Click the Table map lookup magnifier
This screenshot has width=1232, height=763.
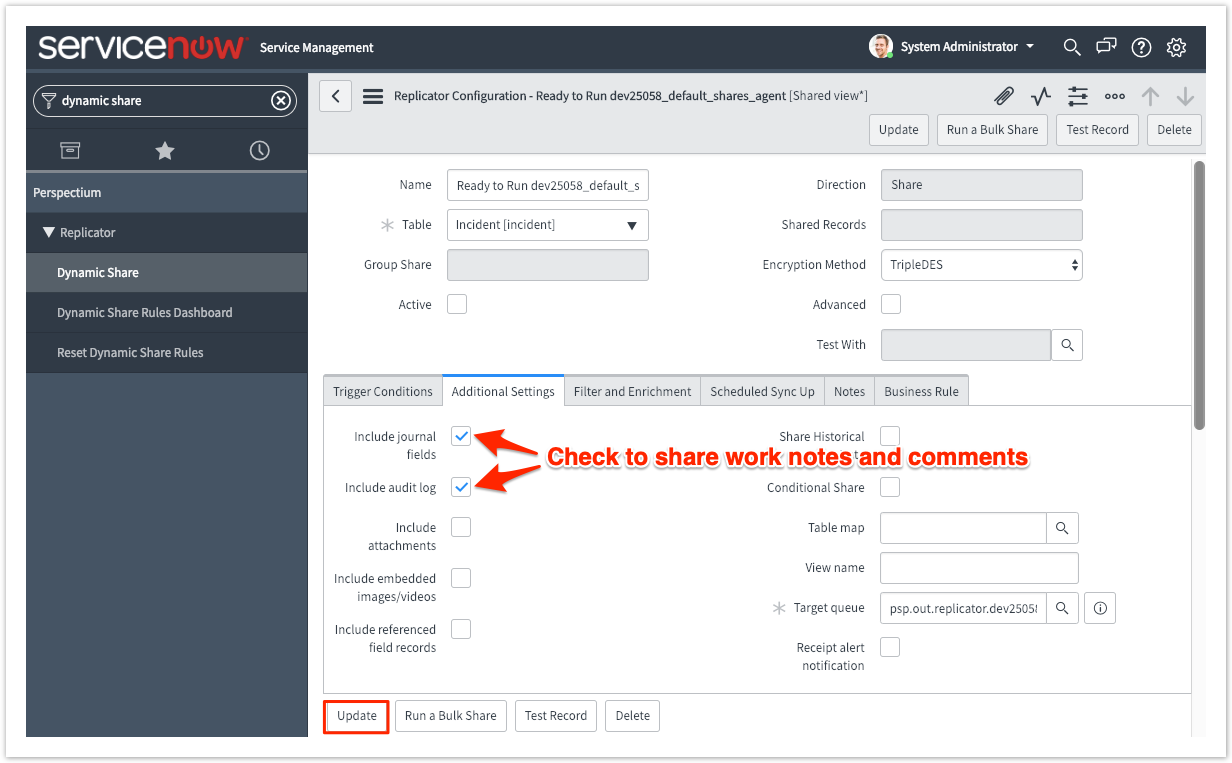click(1062, 528)
